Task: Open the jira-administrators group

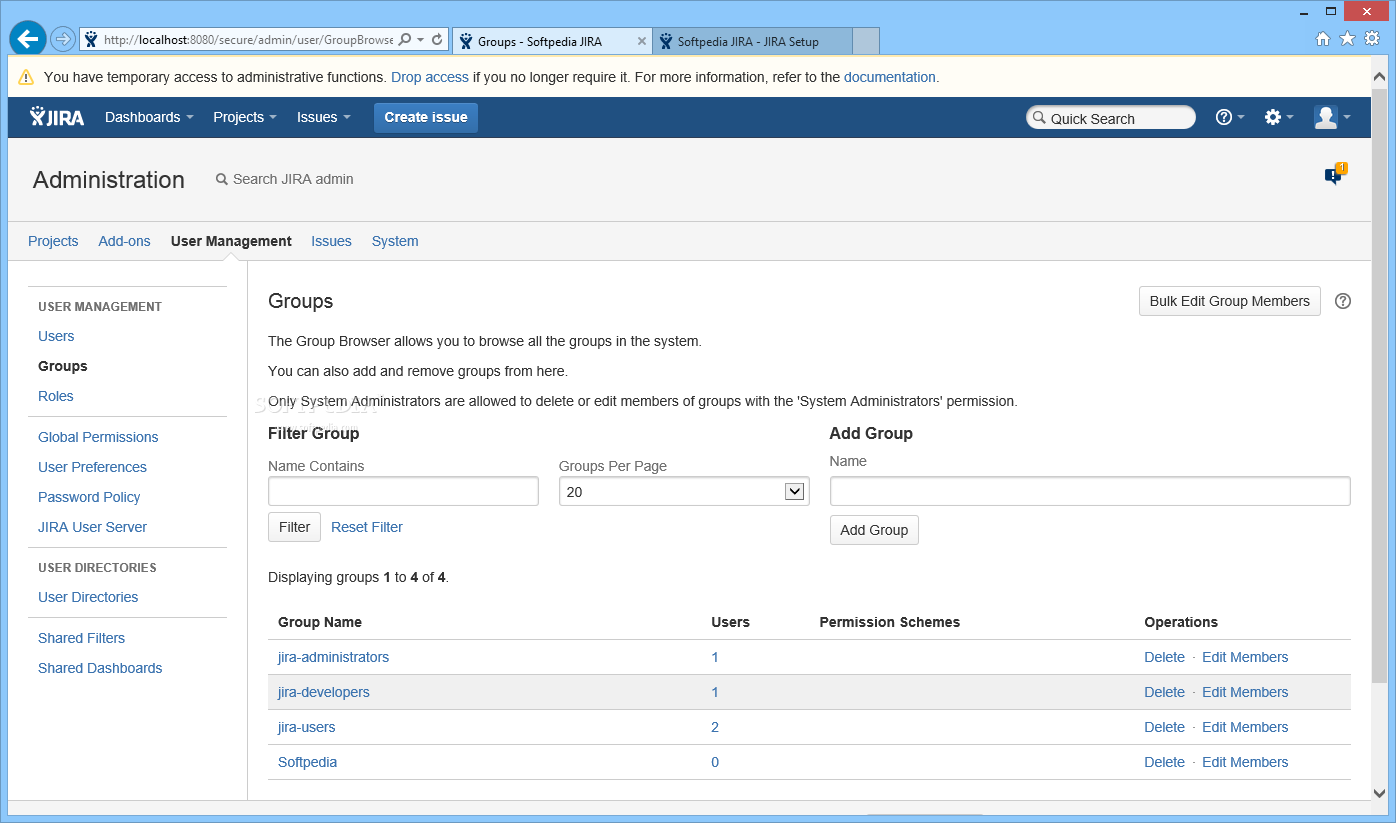Action: pyautogui.click(x=333, y=657)
